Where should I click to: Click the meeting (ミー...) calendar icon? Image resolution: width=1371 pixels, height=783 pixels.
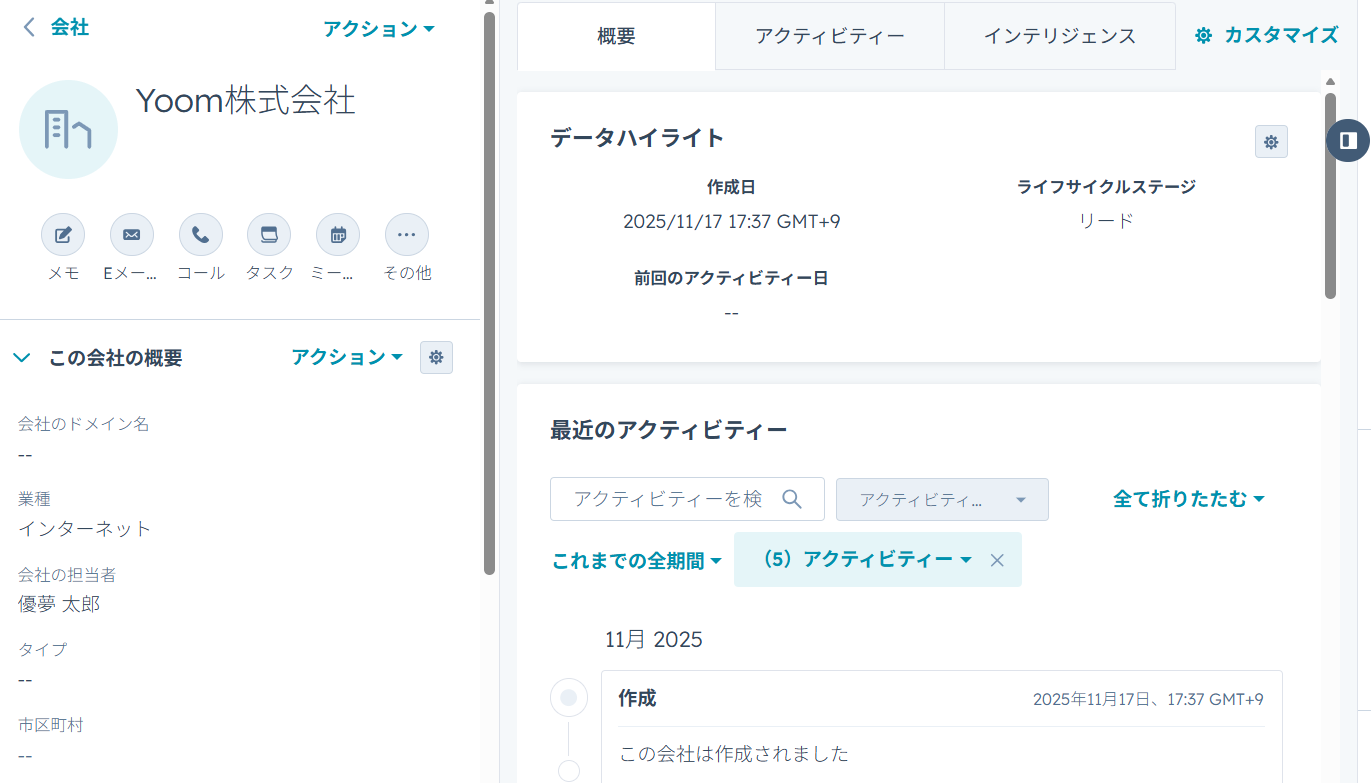click(338, 235)
